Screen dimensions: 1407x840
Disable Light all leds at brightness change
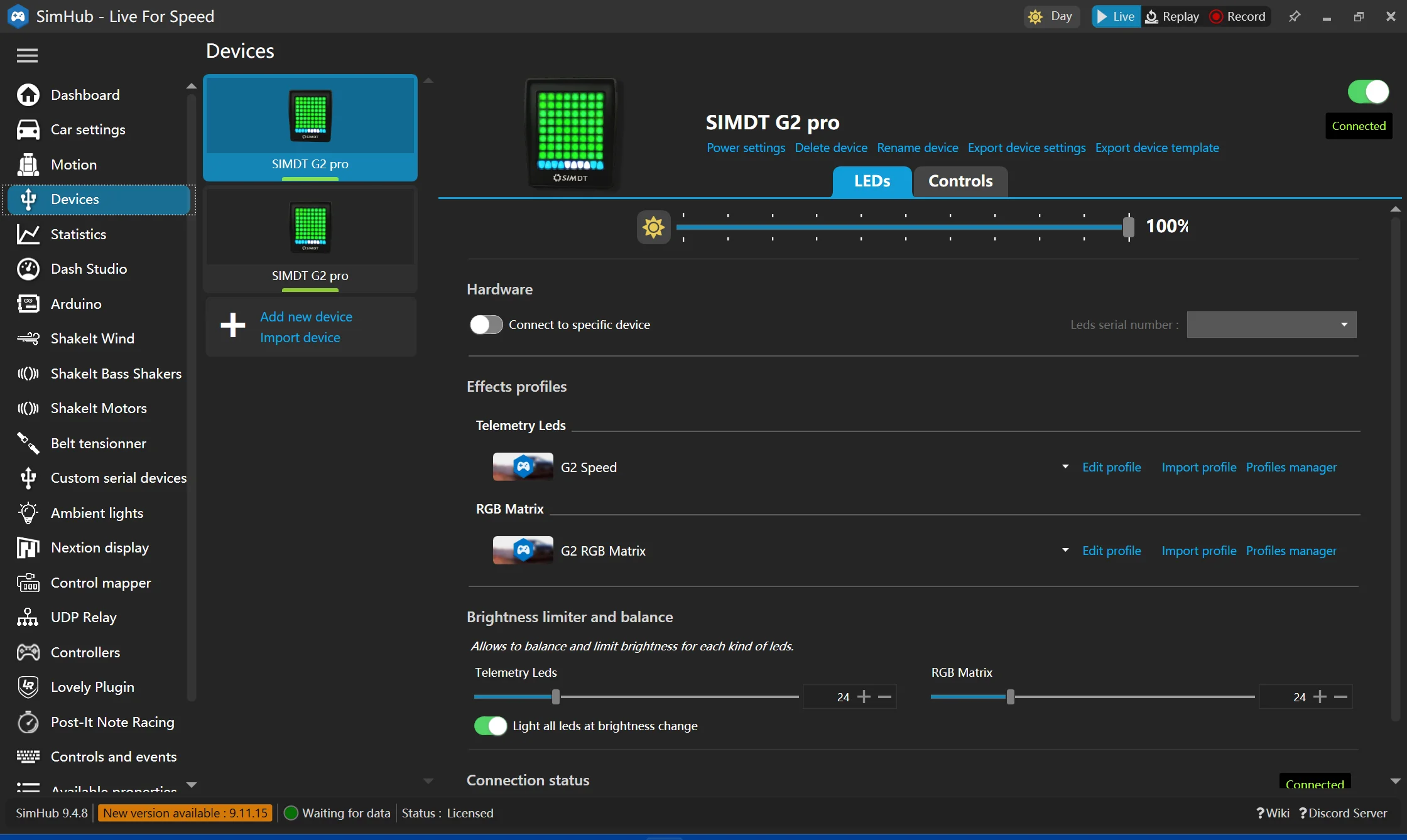[x=490, y=726]
